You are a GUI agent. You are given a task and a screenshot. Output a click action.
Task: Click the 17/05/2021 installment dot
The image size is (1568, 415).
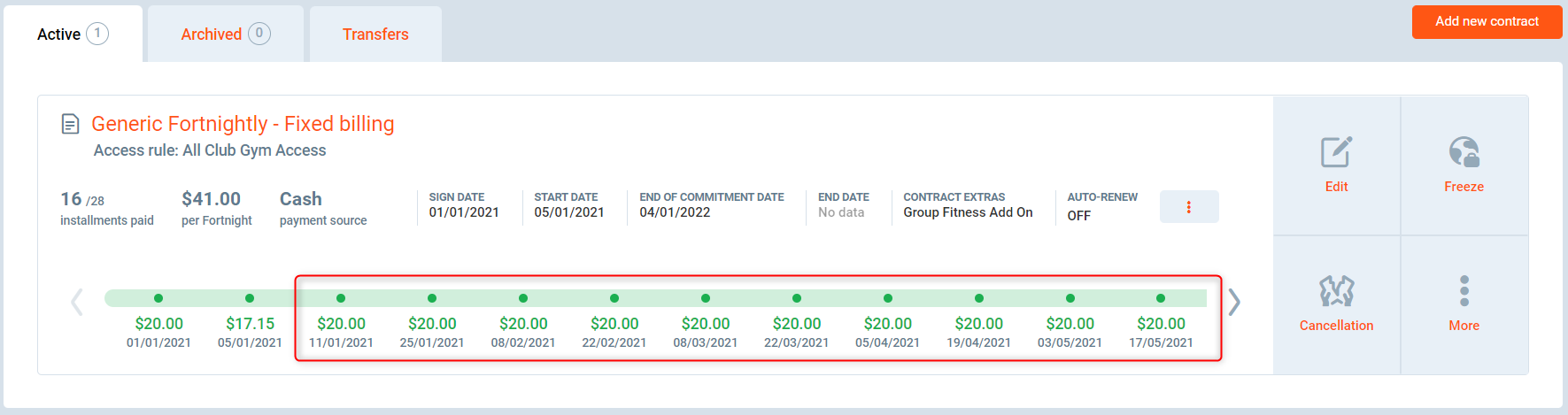1161,298
